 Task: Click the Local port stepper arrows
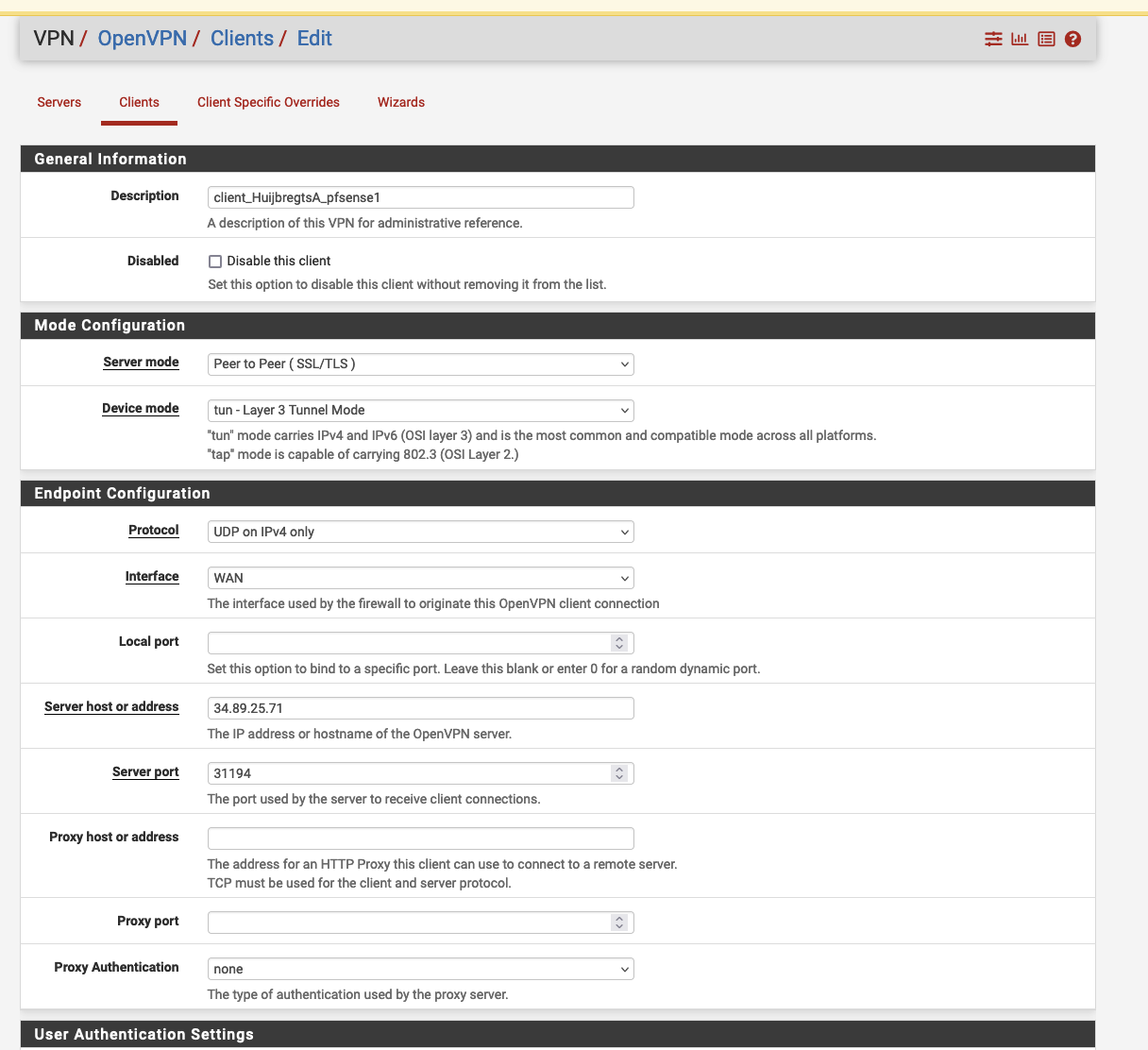coord(619,643)
